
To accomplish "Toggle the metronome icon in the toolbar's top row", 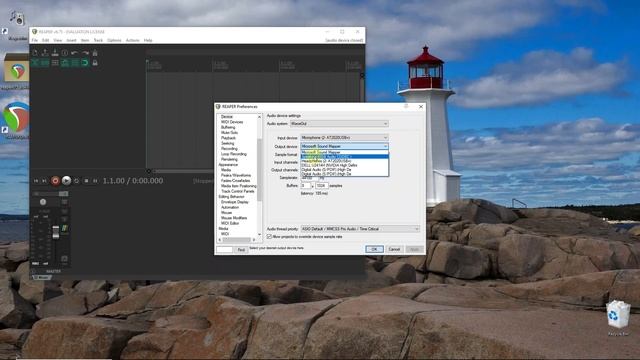I will tap(95, 53).
